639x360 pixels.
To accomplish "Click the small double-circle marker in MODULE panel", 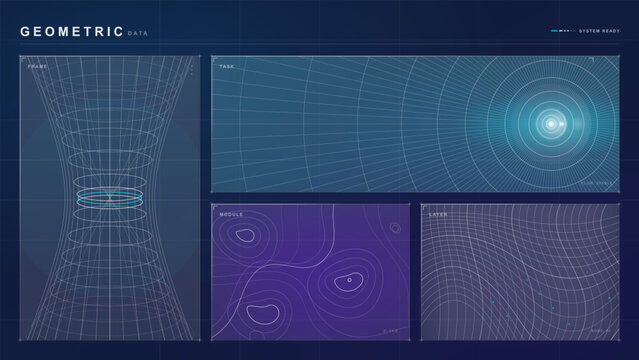I will click(x=395, y=228).
